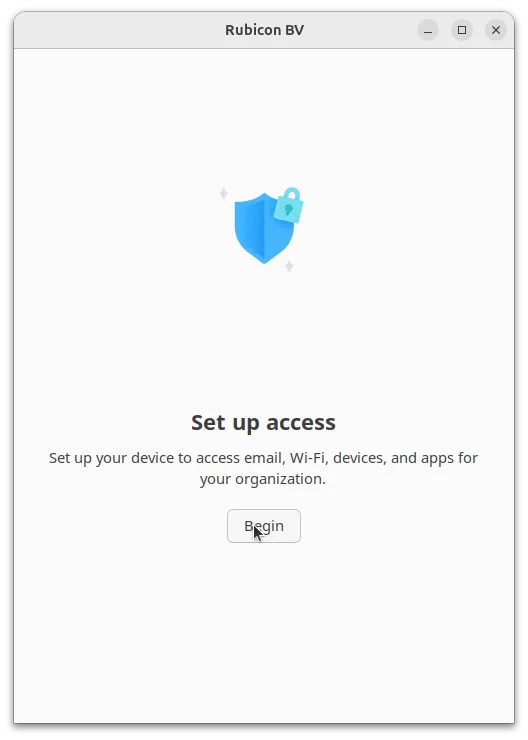Select the Set up access heading
Screen dimensions: 528x740
tap(263, 422)
